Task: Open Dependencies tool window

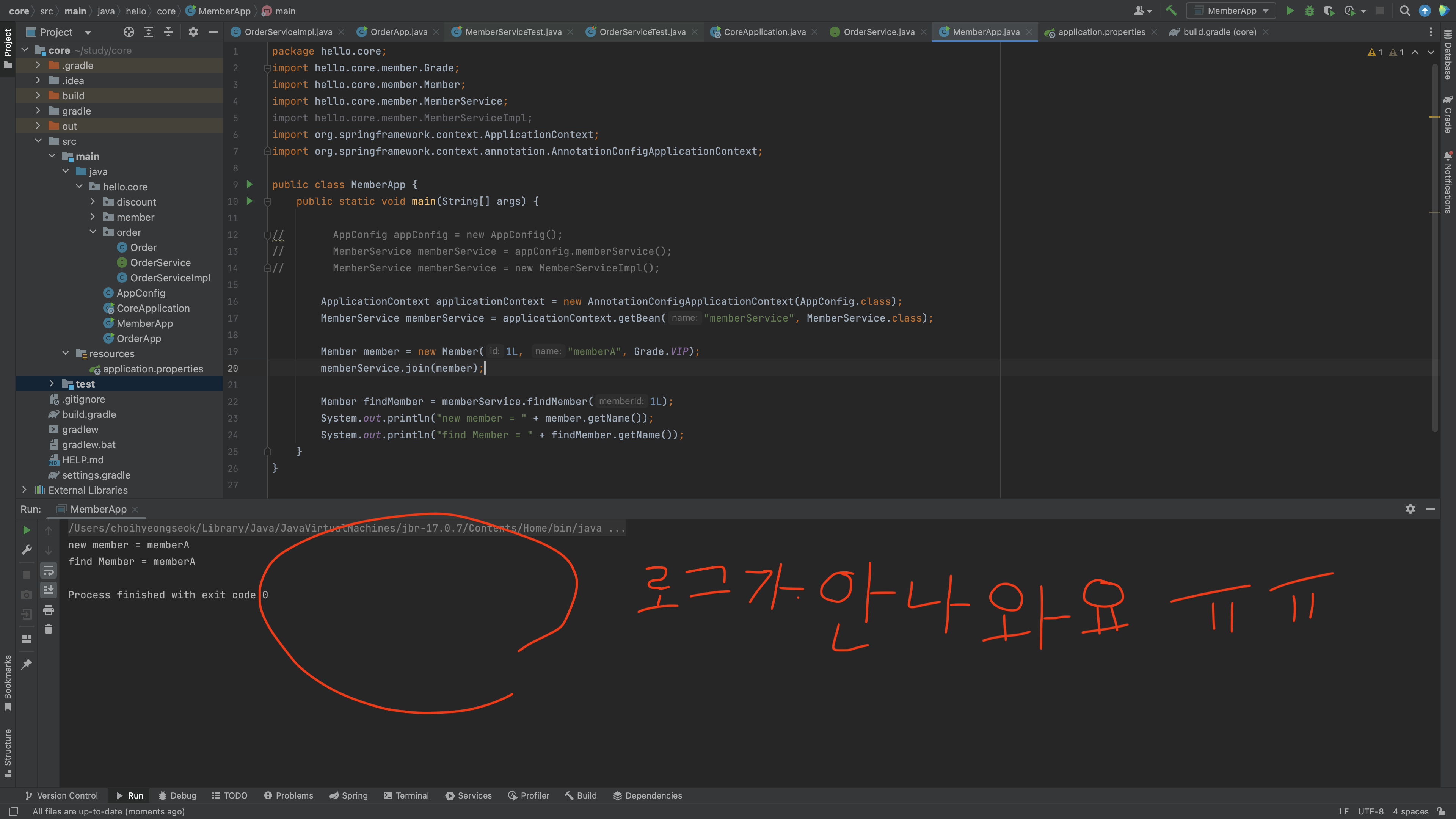Action: (x=647, y=795)
